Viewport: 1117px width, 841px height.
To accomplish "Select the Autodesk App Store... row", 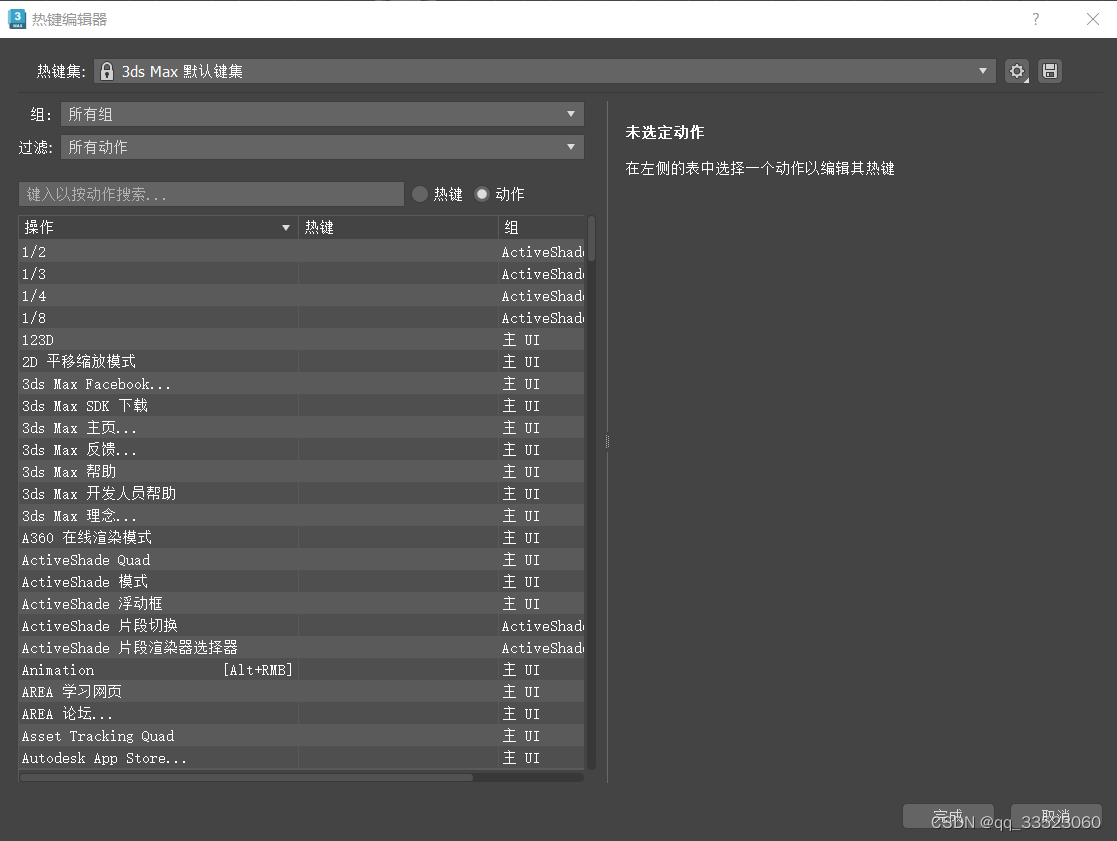I will point(301,758).
